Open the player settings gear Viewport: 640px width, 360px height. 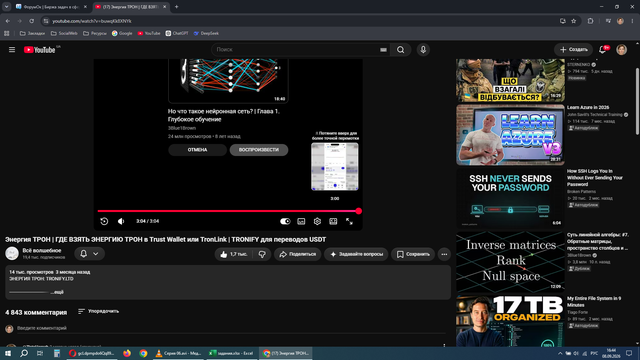point(317,221)
